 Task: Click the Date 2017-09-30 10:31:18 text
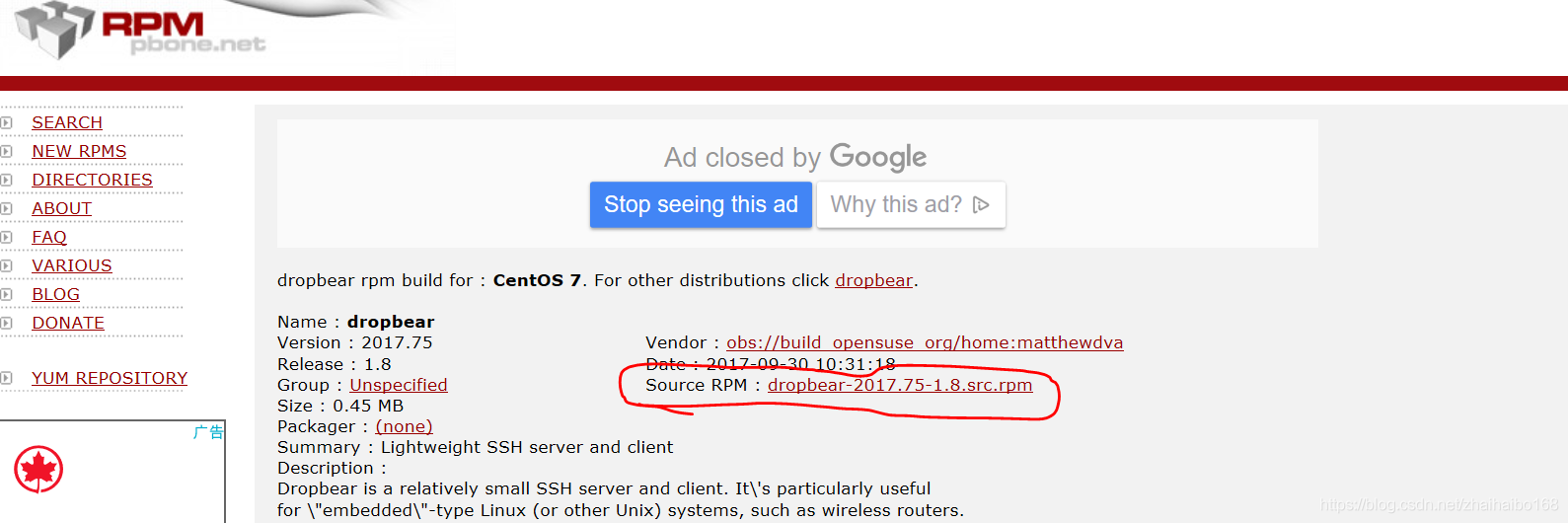(x=771, y=364)
